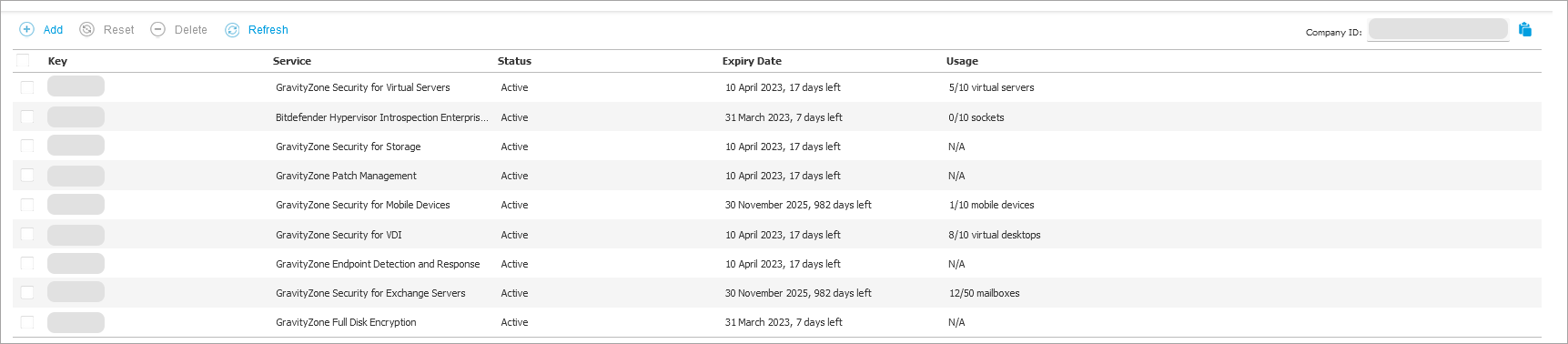Click blurred key of Full Disk Encryption row
The image size is (1568, 344).
[76, 322]
